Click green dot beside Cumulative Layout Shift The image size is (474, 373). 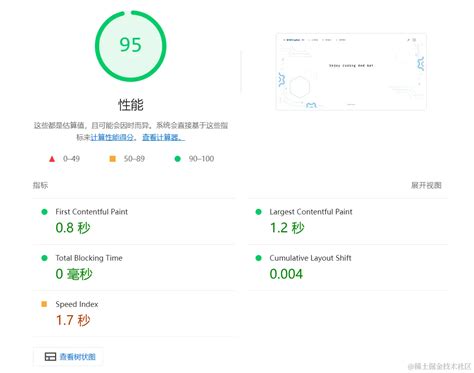(x=258, y=258)
